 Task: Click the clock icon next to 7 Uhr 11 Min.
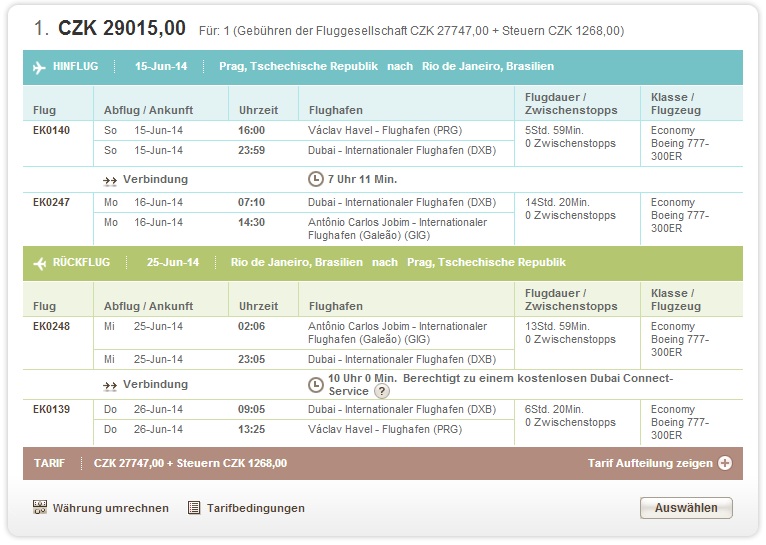(316, 179)
